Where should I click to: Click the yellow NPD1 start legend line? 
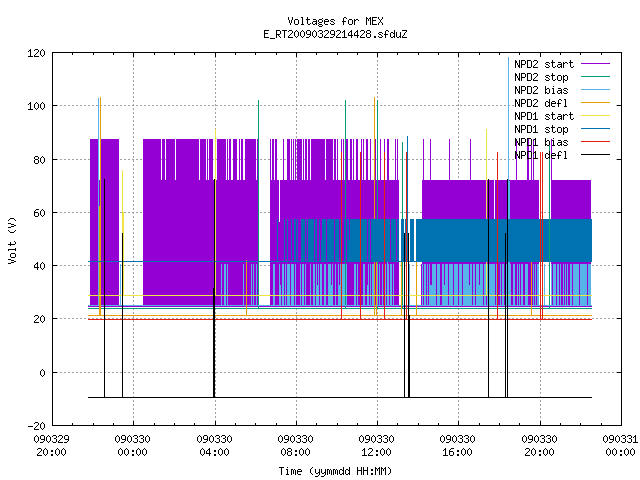595,116
